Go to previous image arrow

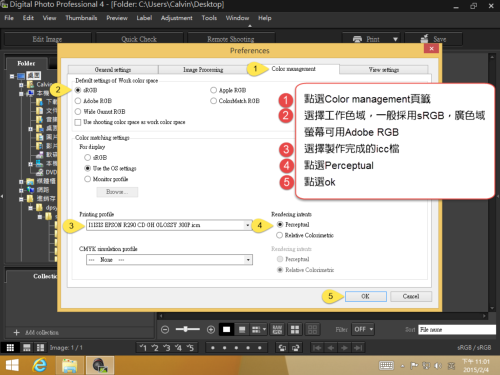[331, 348]
